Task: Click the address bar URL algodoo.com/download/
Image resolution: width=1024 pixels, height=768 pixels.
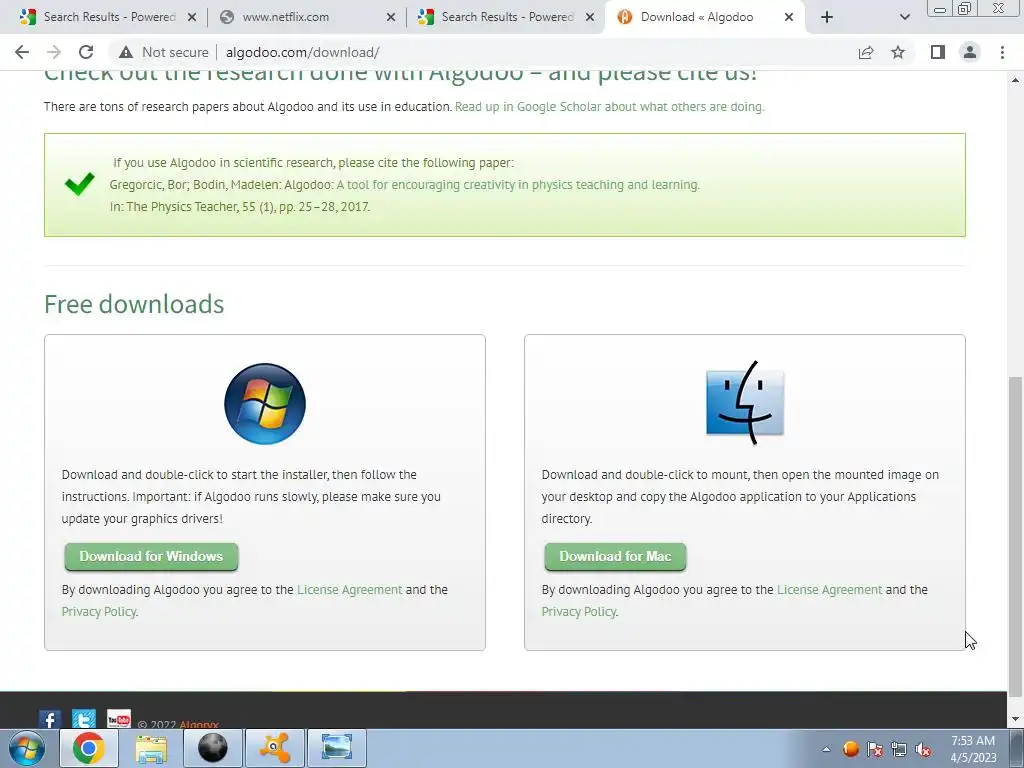Action: click(x=302, y=52)
